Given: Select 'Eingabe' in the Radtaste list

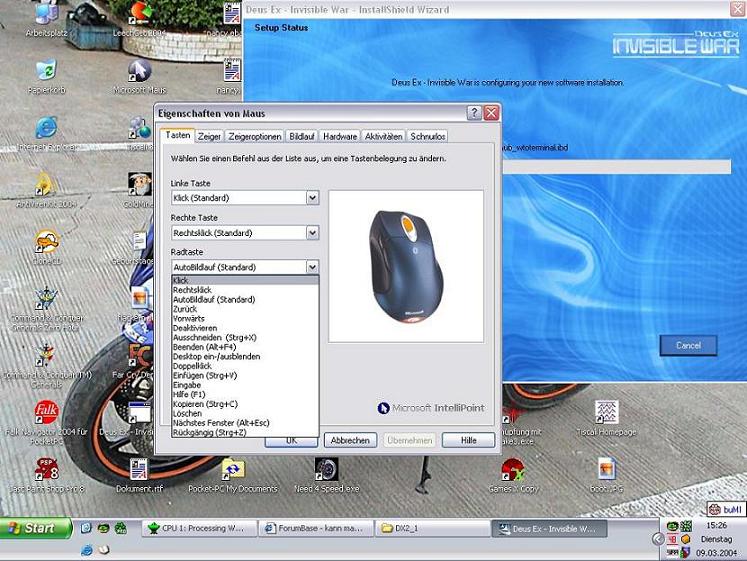Looking at the screenshot, I should [x=245, y=385].
